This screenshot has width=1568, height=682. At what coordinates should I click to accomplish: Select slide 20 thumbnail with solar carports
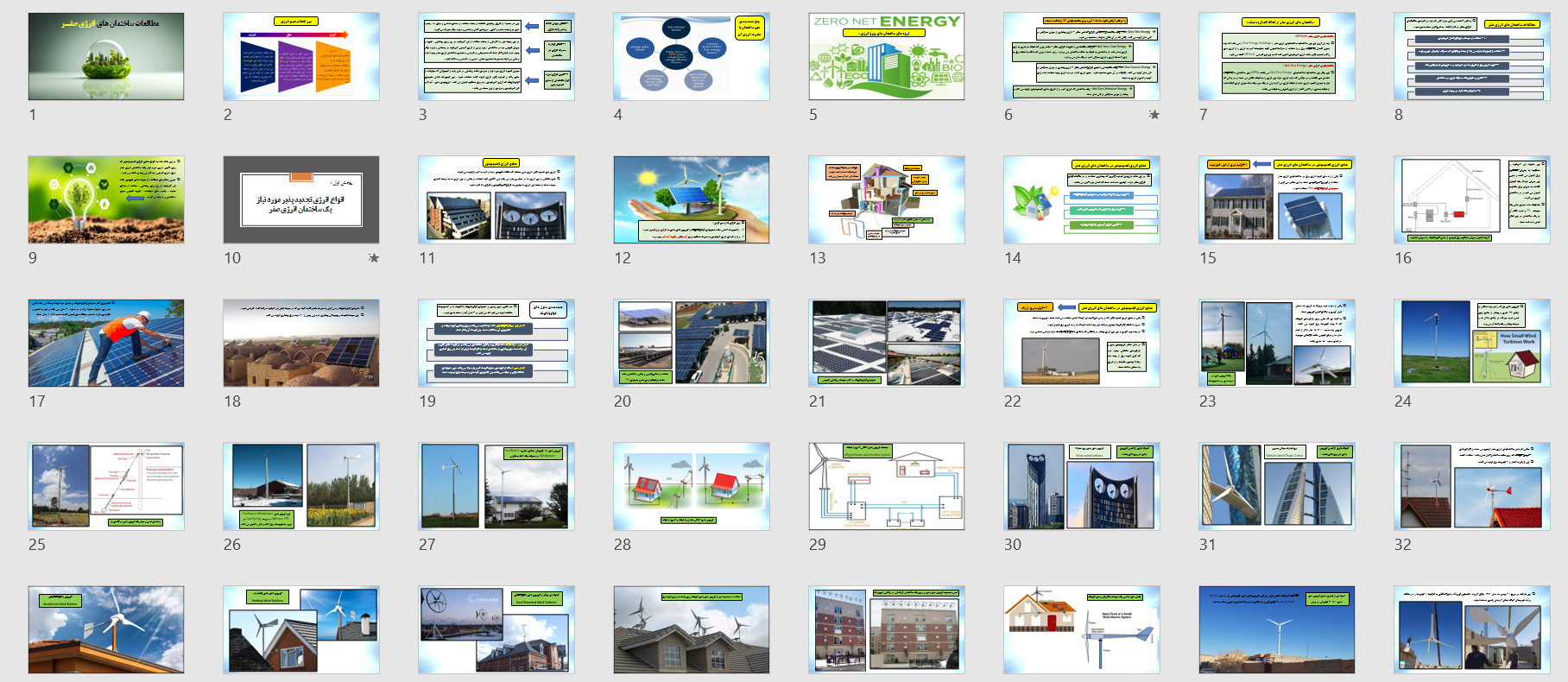(x=692, y=343)
